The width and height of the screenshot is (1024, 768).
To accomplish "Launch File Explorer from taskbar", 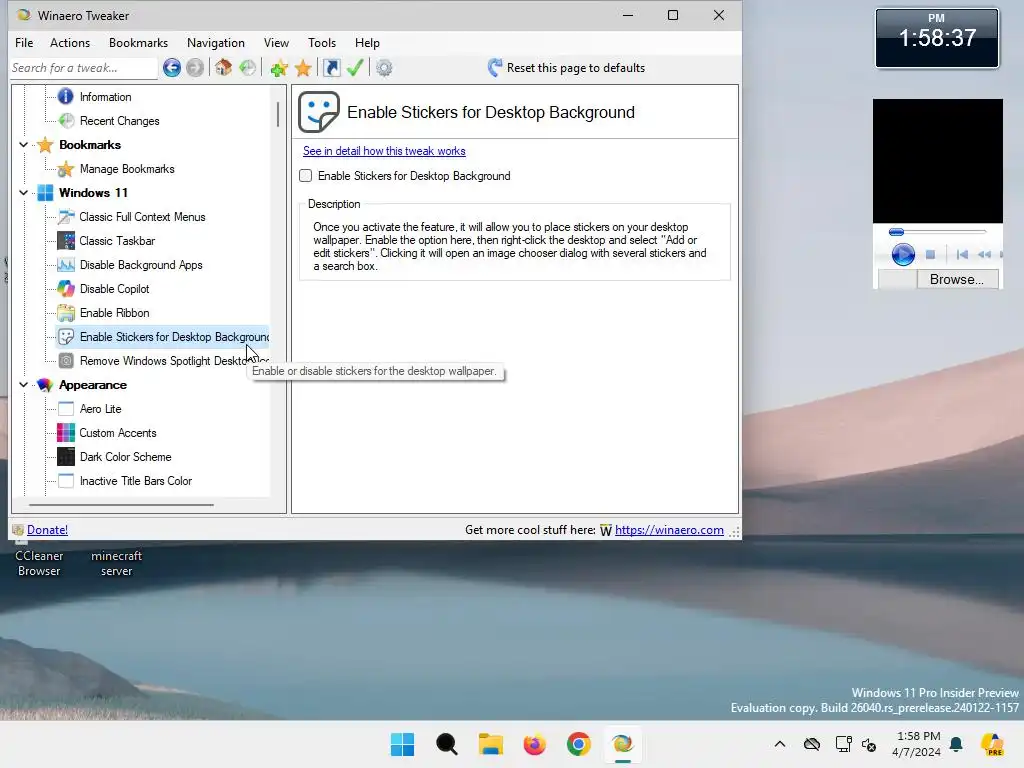I will click(490, 744).
